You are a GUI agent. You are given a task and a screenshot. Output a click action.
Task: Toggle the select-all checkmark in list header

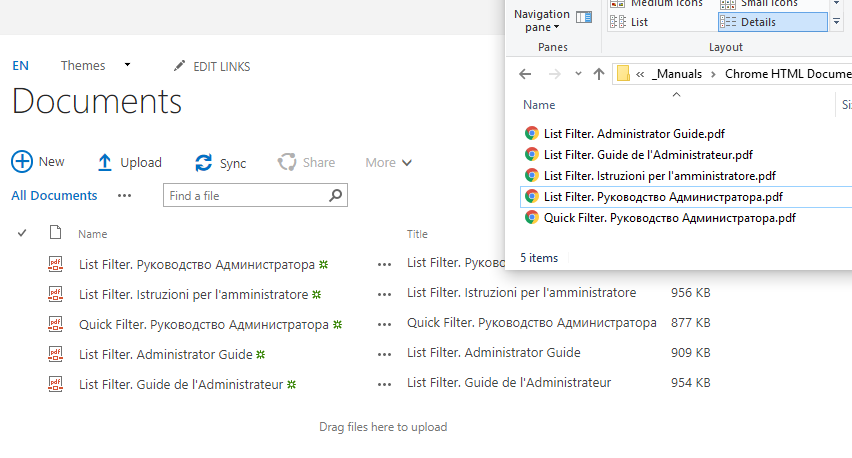click(x=22, y=233)
